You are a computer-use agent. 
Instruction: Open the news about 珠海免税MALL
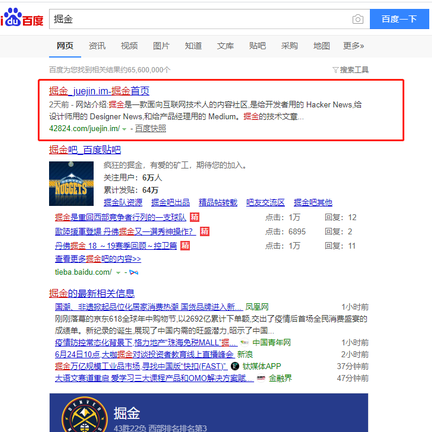click(146, 343)
